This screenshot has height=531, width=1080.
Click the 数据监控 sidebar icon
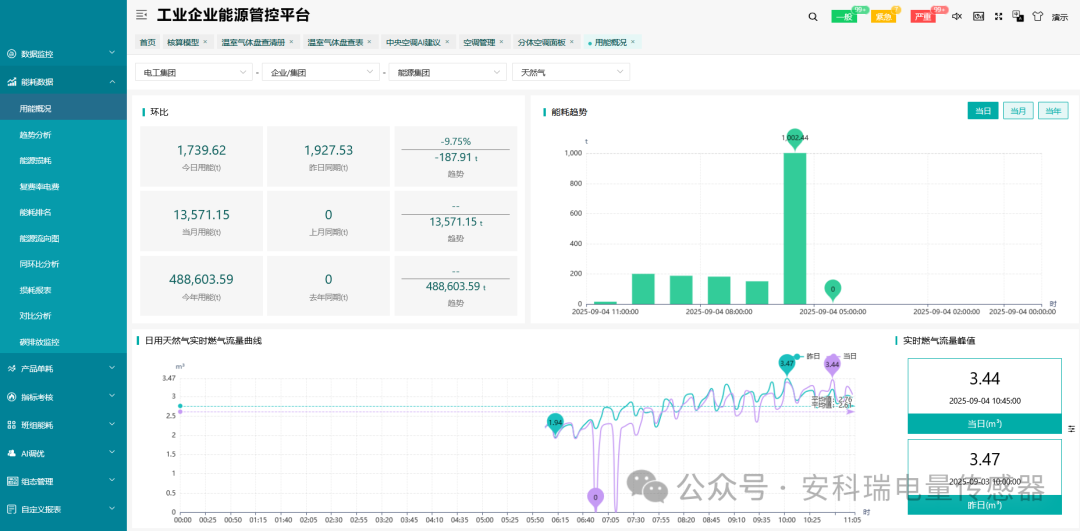coord(11,54)
